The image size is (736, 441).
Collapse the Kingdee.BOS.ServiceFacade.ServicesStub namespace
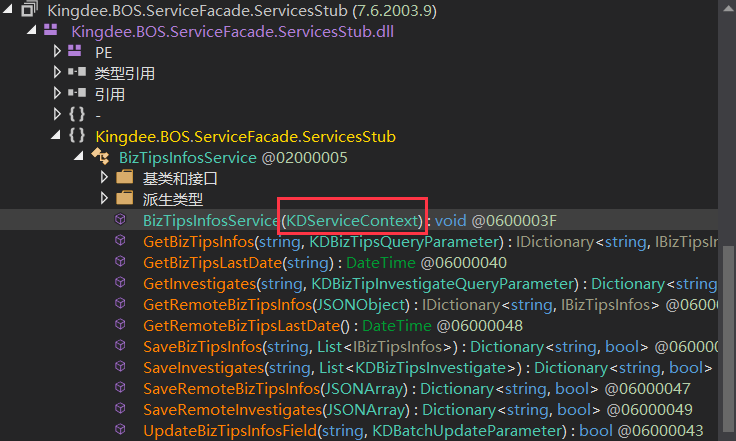click(x=56, y=135)
